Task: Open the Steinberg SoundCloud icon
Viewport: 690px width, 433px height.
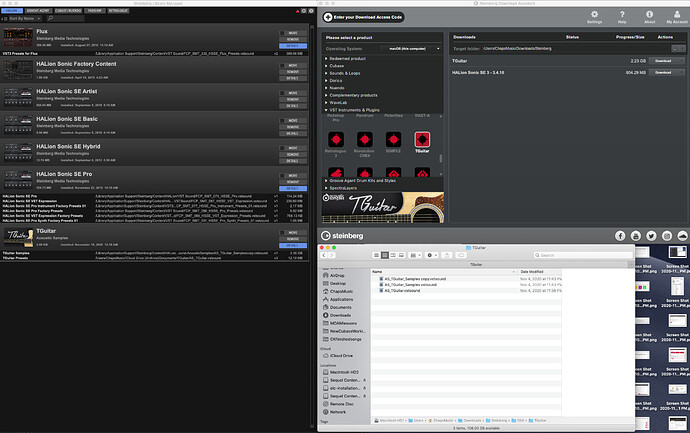Action: coord(683,236)
